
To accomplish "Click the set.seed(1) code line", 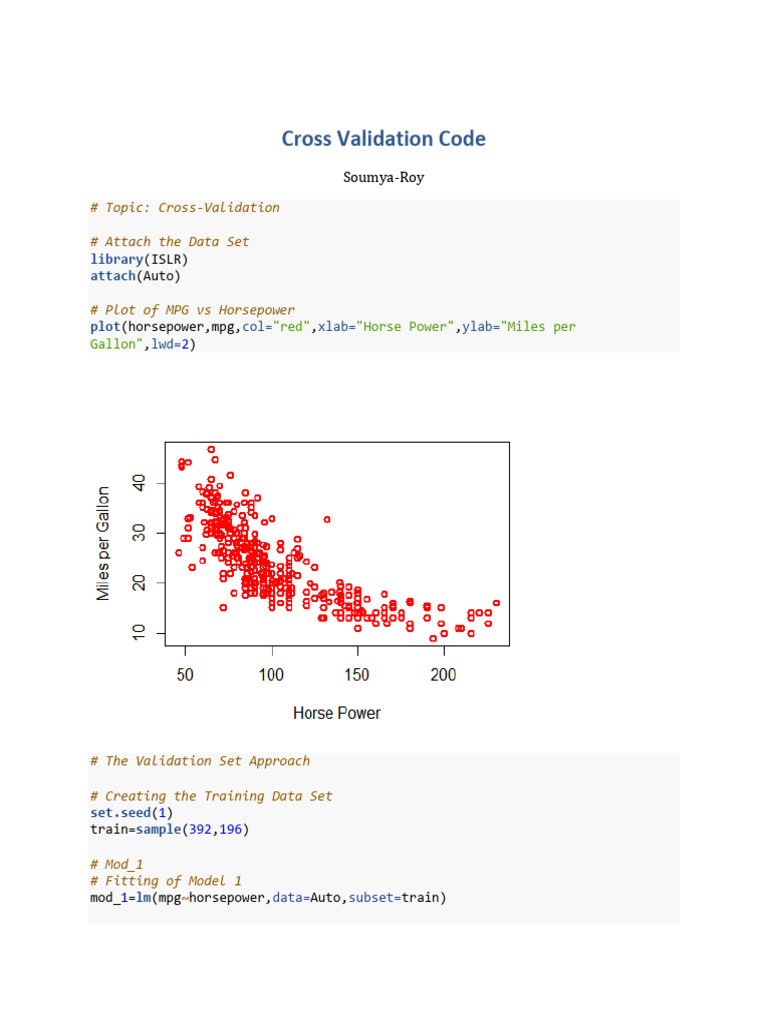I will [131, 813].
